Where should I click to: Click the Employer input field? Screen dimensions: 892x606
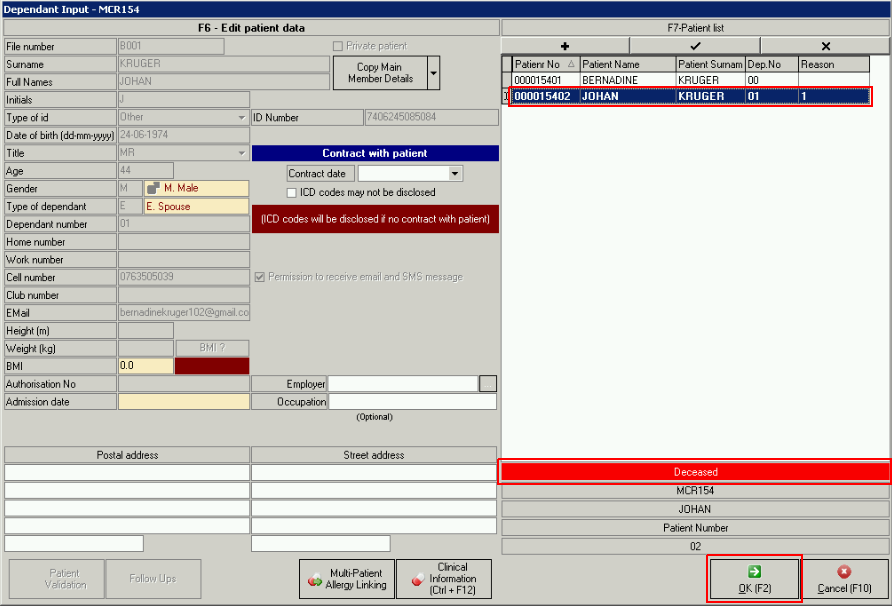[403, 384]
